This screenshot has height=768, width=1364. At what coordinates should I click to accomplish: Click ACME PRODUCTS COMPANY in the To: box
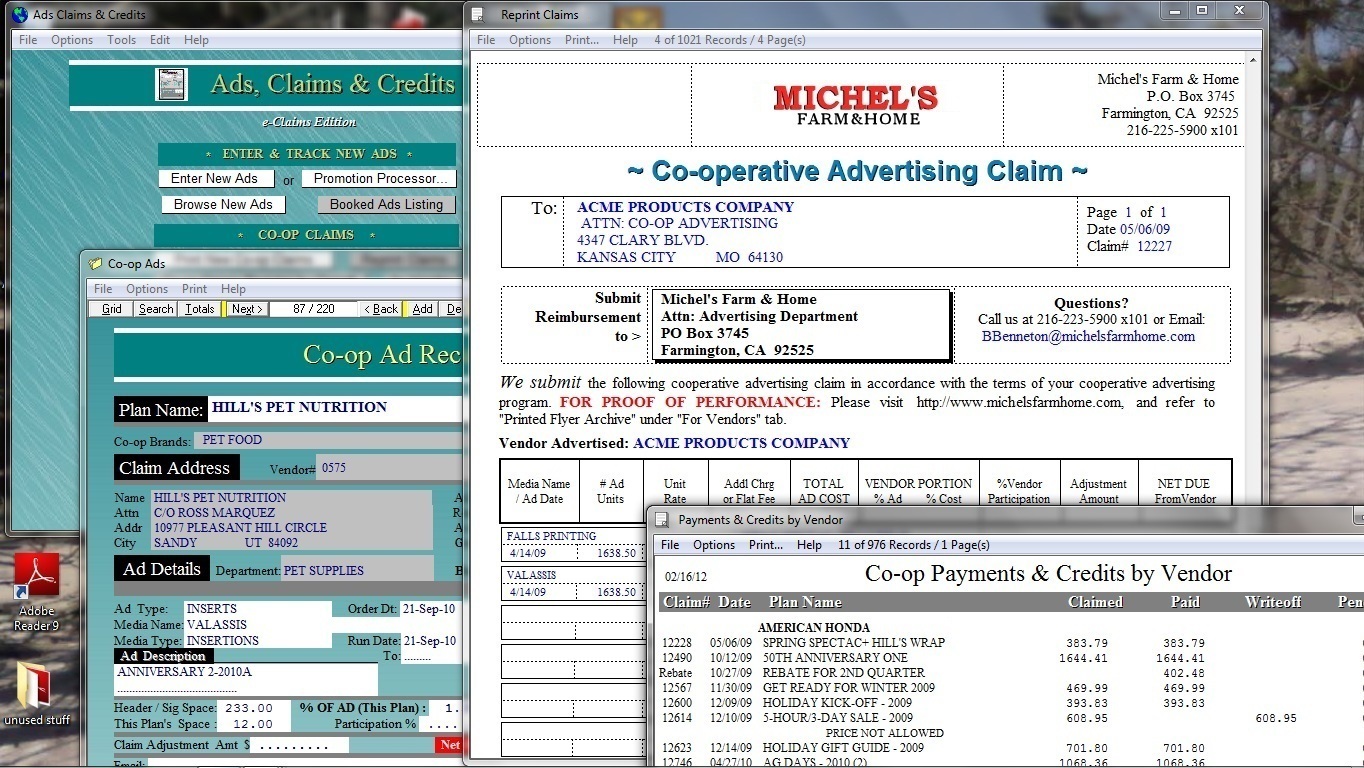pos(685,207)
